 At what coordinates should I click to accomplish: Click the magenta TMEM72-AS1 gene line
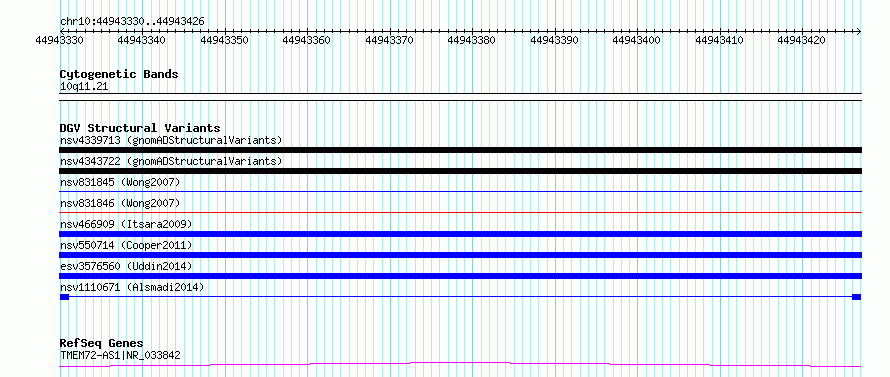460,364
